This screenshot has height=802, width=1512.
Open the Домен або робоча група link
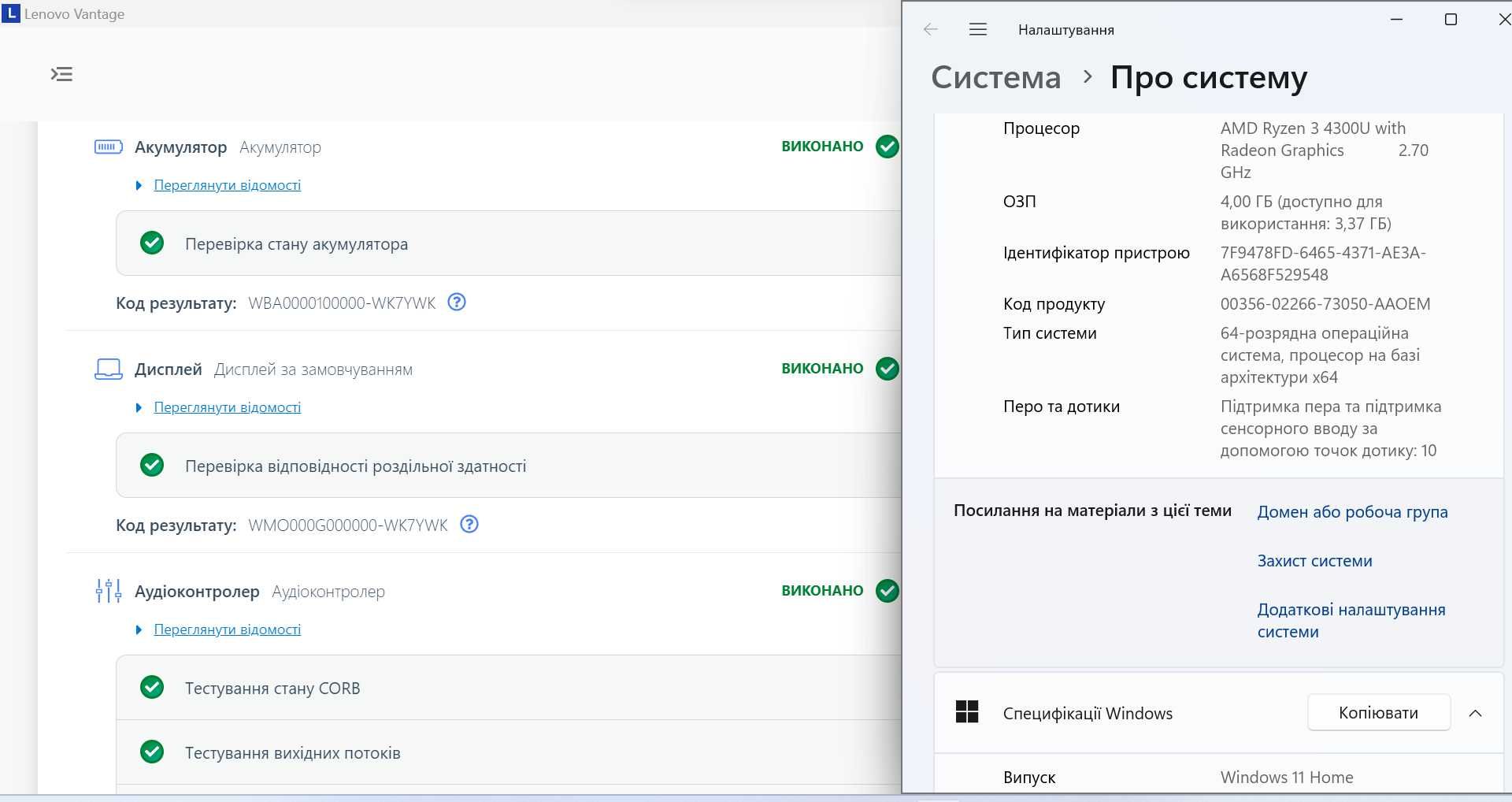[1352, 512]
